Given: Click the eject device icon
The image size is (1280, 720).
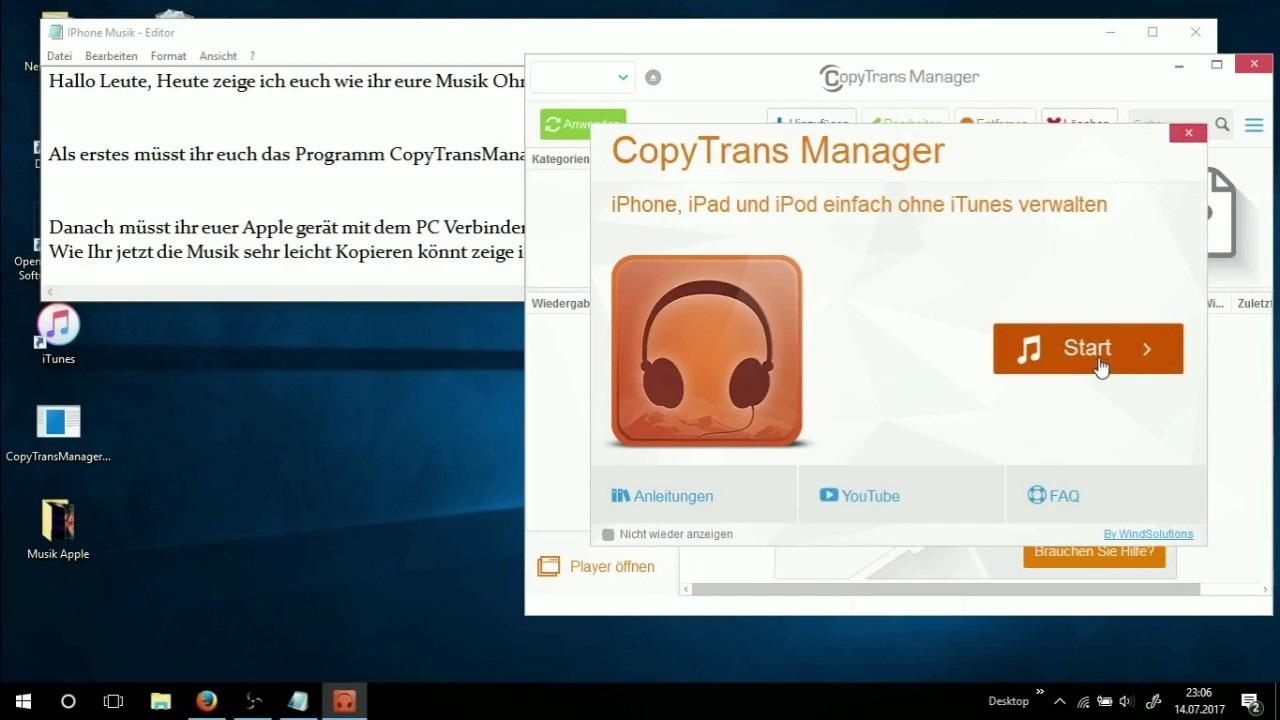Looking at the screenshot, I should click(x=653, y=77).
